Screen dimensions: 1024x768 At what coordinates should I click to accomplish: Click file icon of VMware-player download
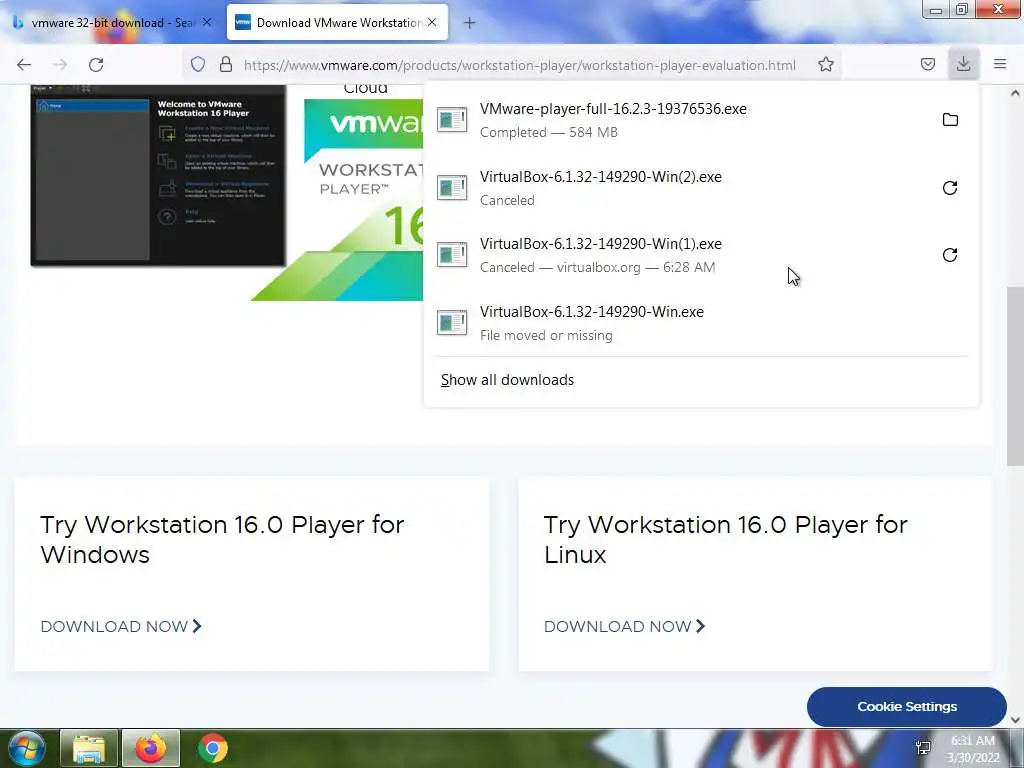pyautogui.click(x=452, y=120)
